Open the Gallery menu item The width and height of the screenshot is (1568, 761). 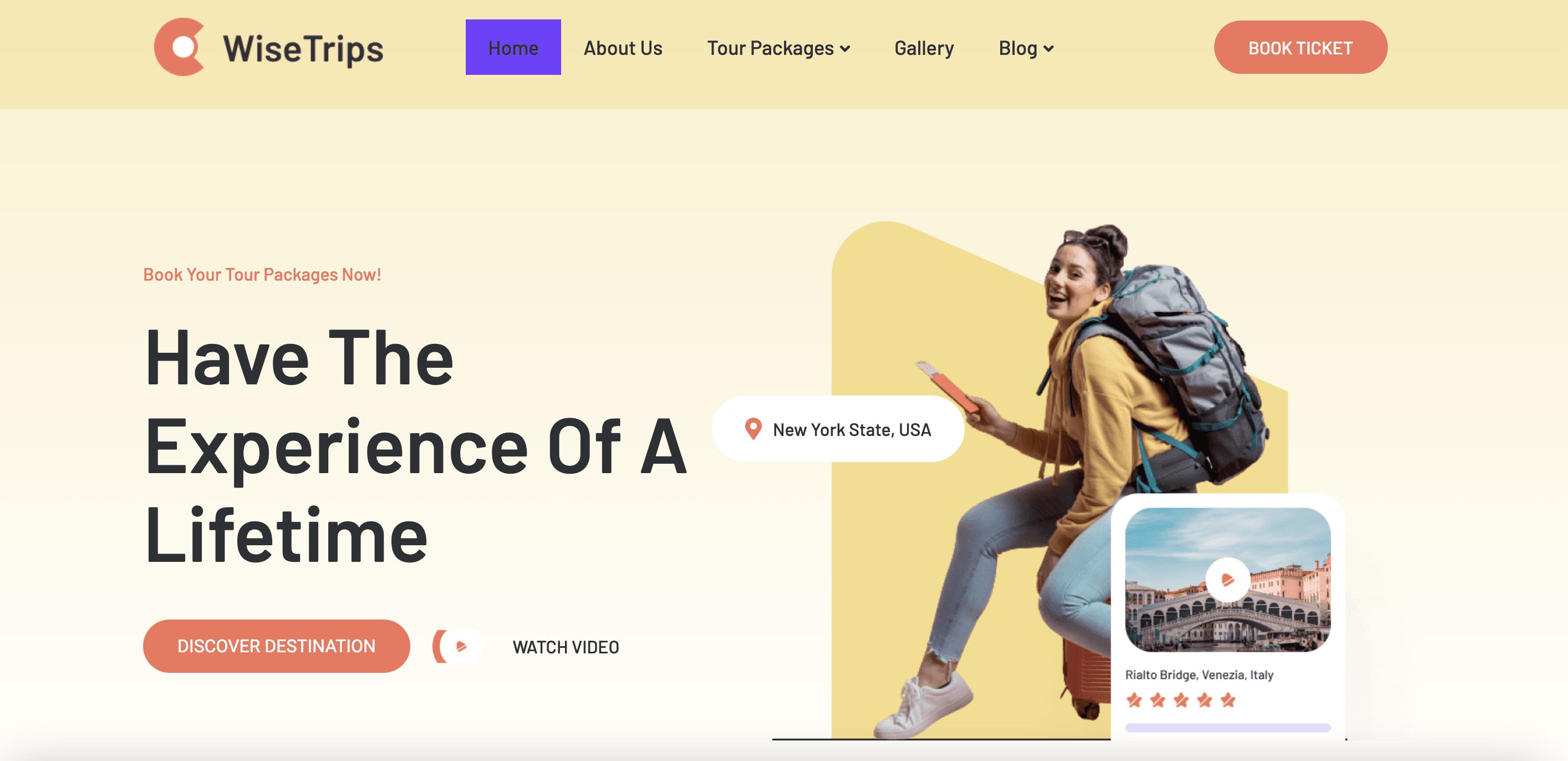tap(923, 48)
